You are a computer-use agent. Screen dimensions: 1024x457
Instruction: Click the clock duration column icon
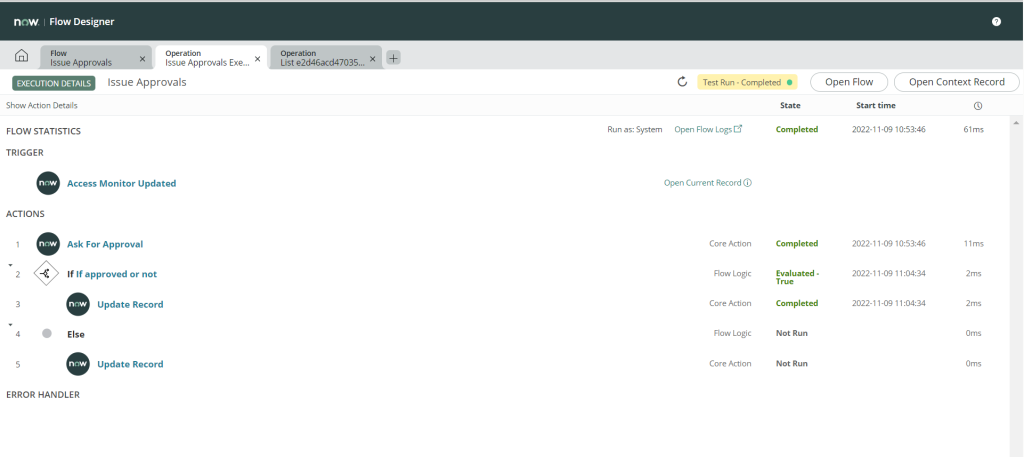point(977,106)
